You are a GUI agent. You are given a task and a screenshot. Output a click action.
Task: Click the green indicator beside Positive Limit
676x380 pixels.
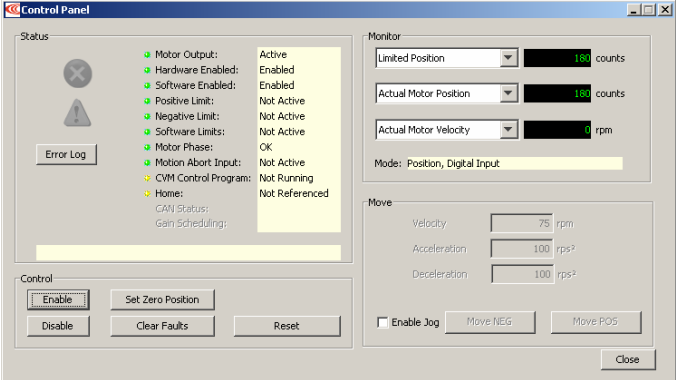pyautogui.click(x=147, y=101)
